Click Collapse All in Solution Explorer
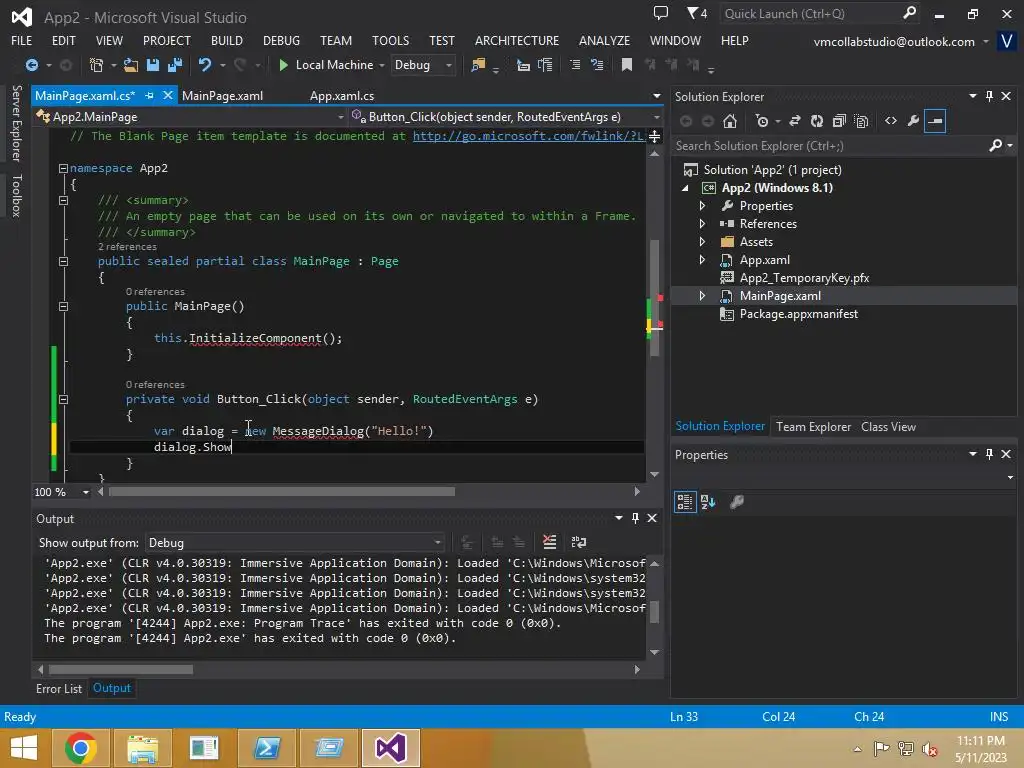Viewport: 1024px width, 768px height. tap(839, 121)
